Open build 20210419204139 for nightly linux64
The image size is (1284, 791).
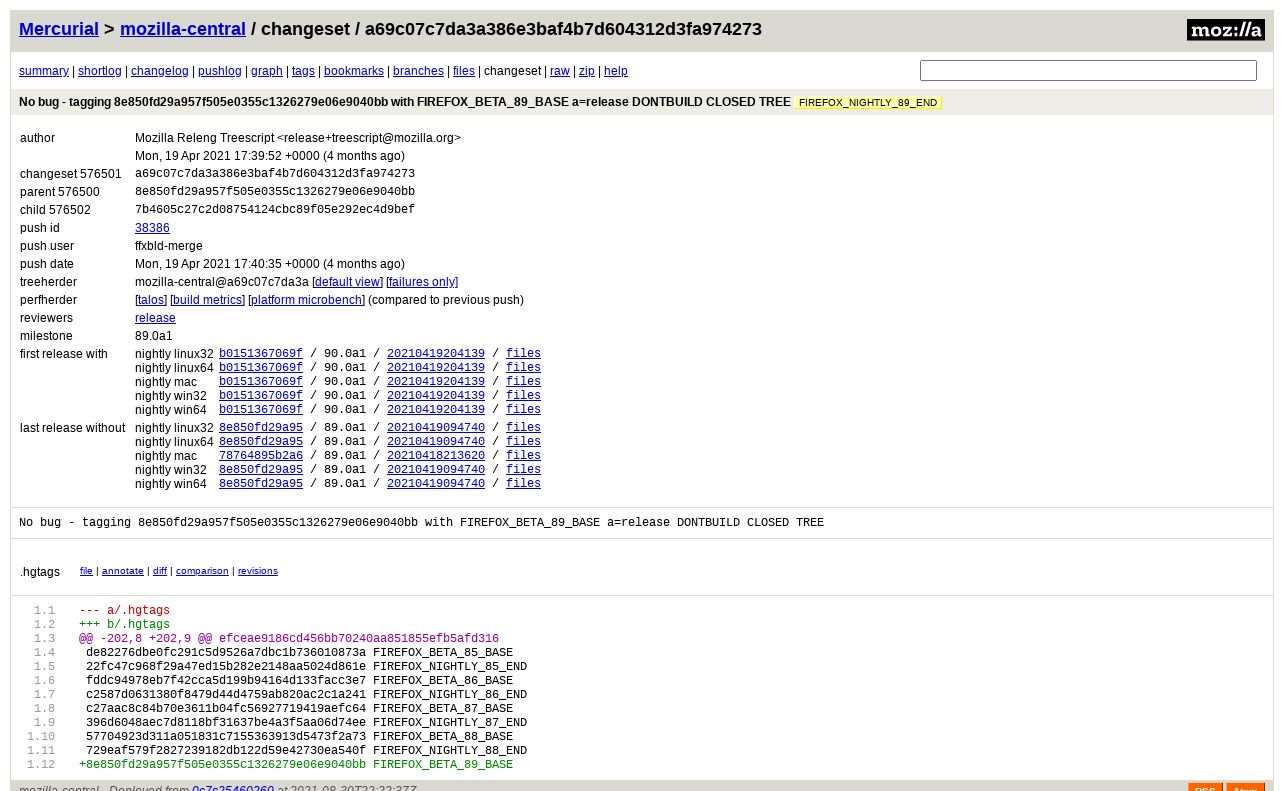pos(436,368)
